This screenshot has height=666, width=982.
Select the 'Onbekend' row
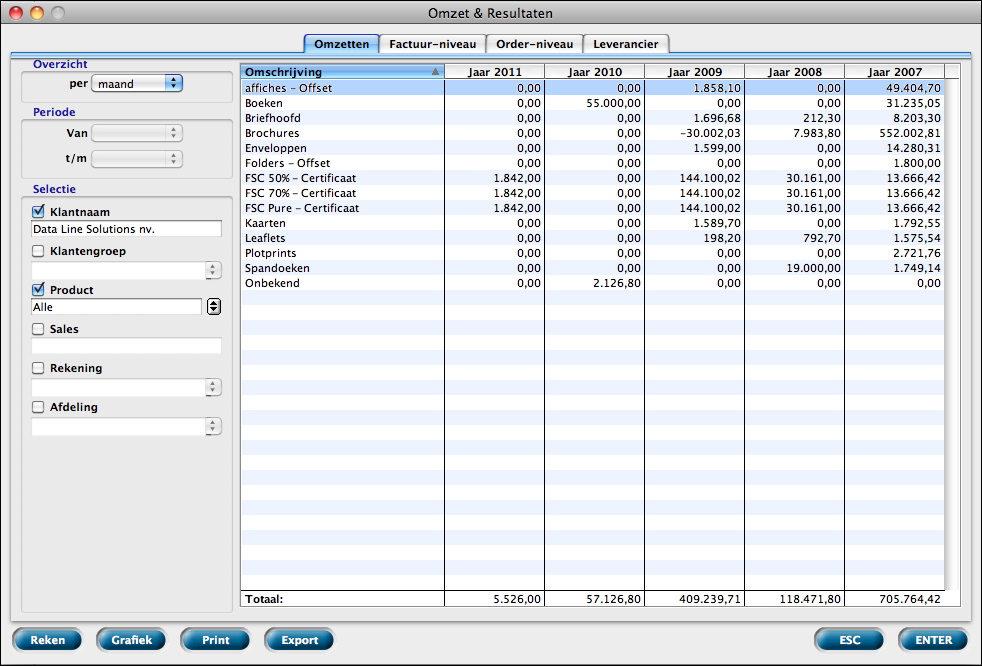click(592, 283)
